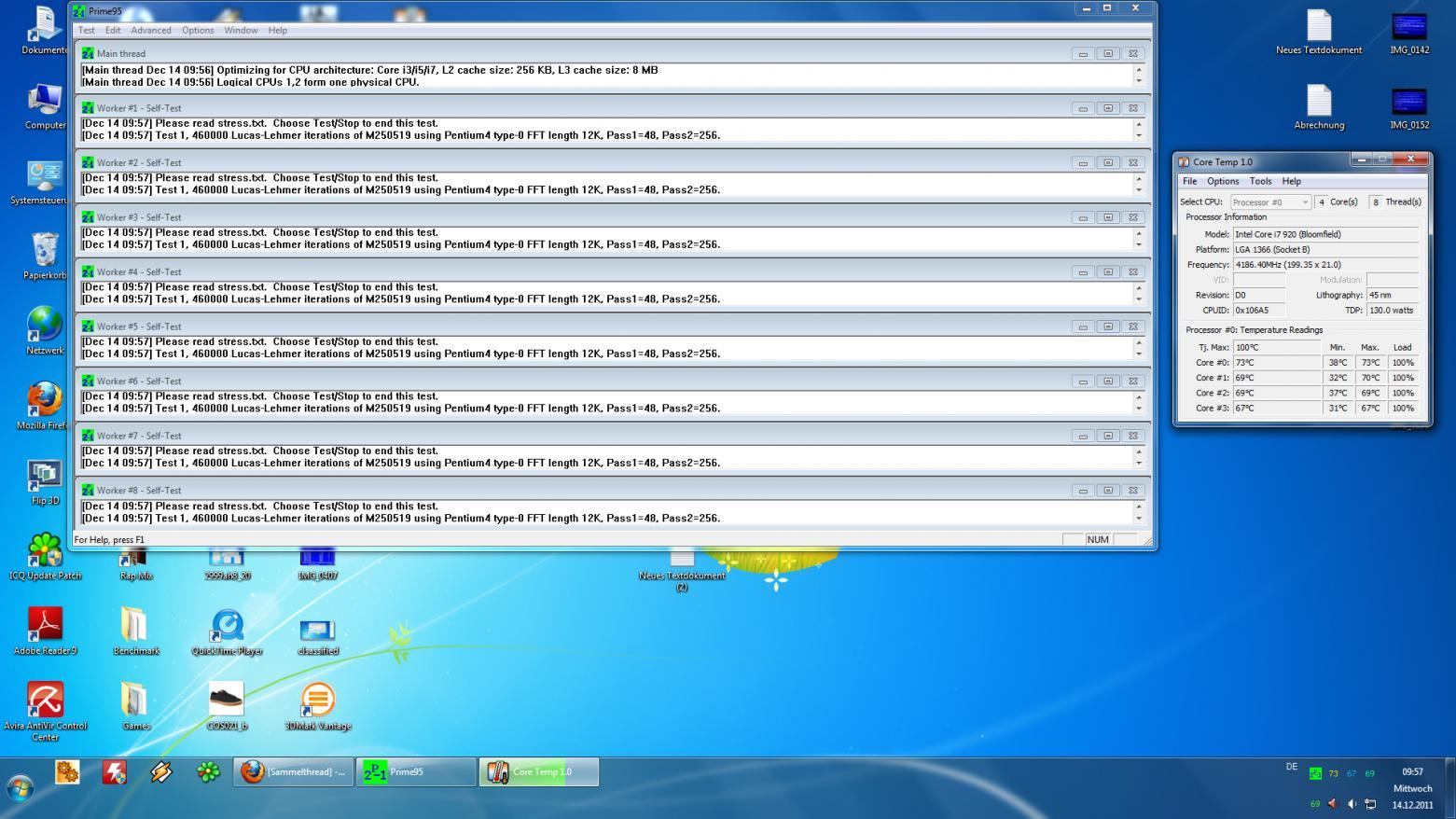
Task: Open the Core Temp Tools menu
Action: (1260, 181)
